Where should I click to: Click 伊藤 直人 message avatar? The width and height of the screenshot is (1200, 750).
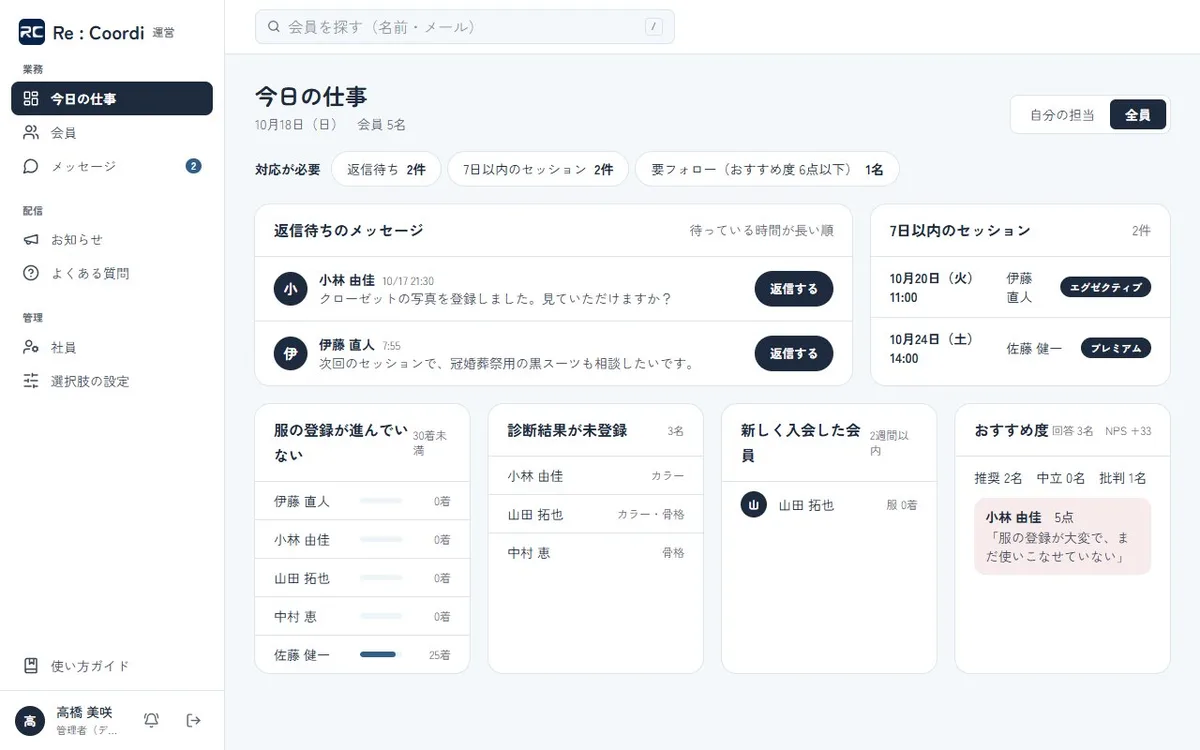click(x=290, y=353)
